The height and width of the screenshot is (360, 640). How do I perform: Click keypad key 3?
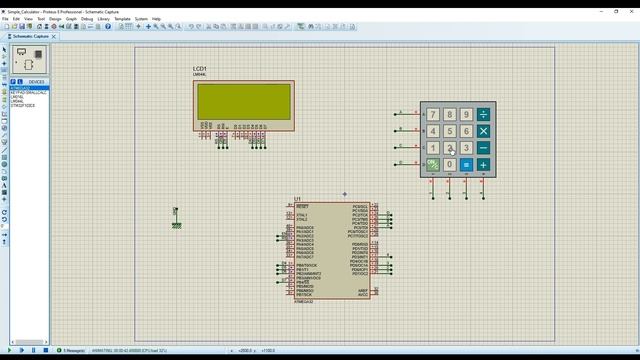(x=467, y=148)
